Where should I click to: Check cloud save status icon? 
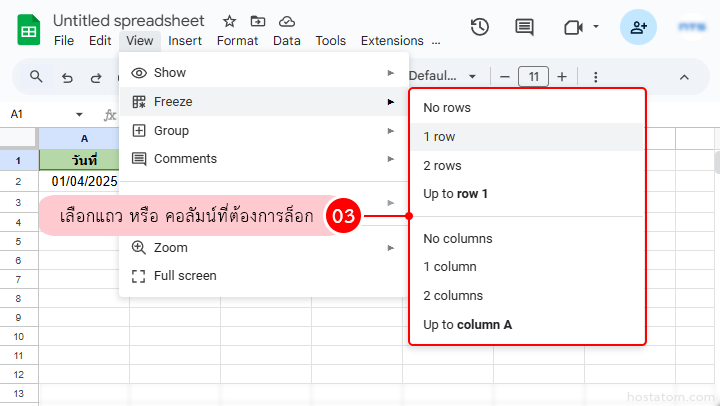(287, 21)
